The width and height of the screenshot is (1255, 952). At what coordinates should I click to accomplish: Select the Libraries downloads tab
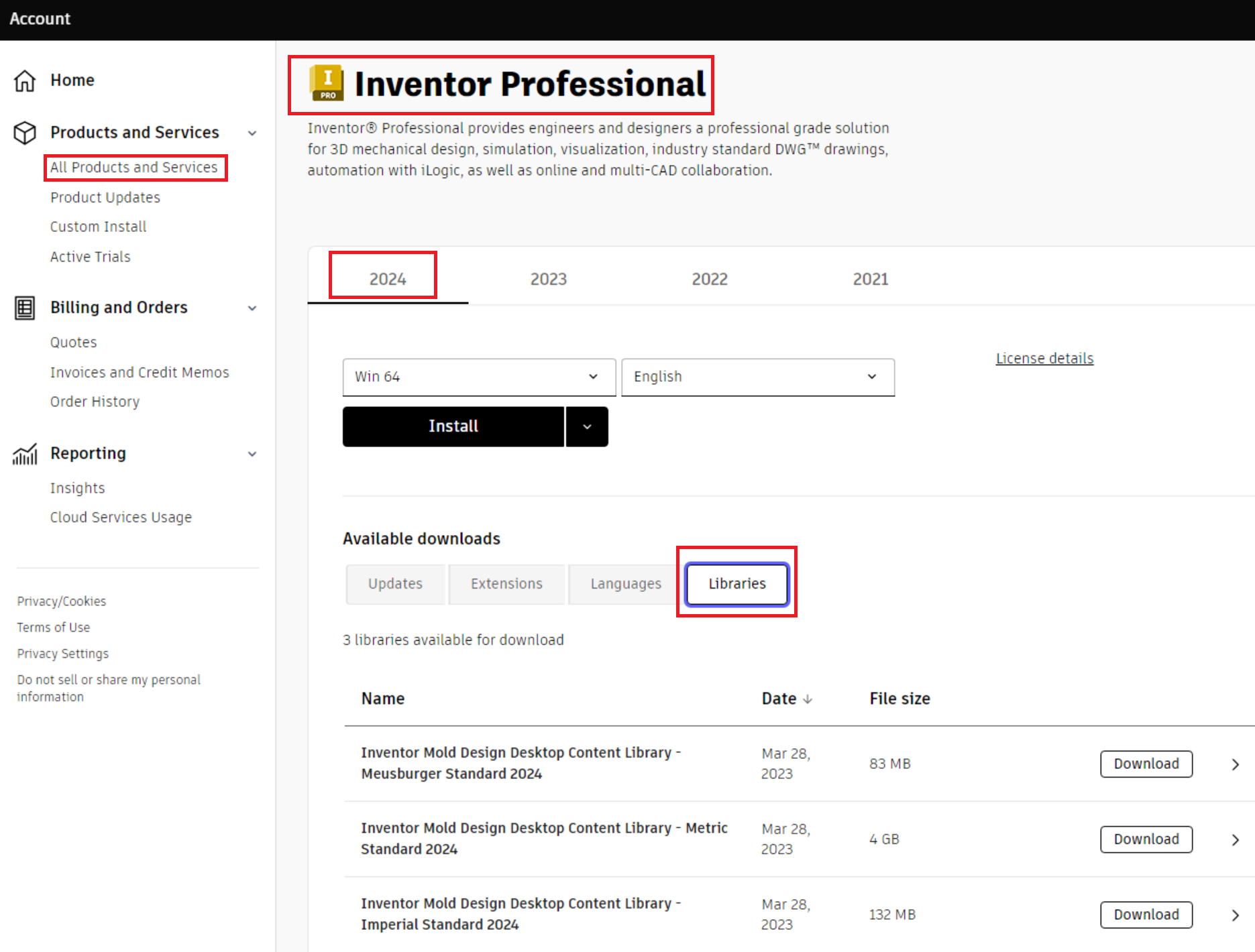tap(737, 584)
